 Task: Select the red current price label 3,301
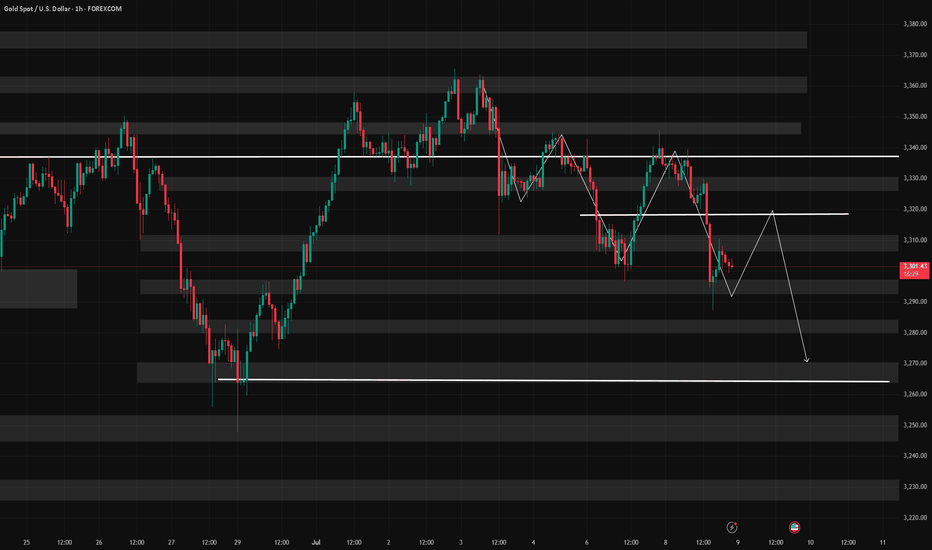click(915, 270)
